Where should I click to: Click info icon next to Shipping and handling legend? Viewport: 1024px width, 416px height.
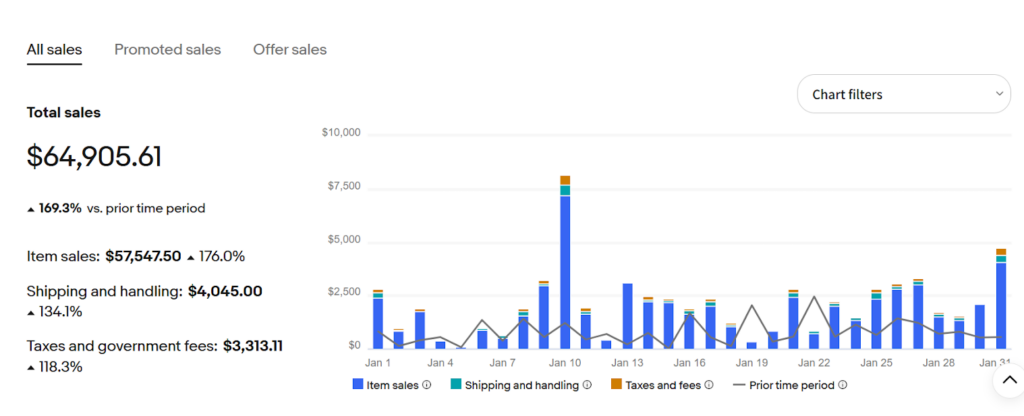[587, 385]
